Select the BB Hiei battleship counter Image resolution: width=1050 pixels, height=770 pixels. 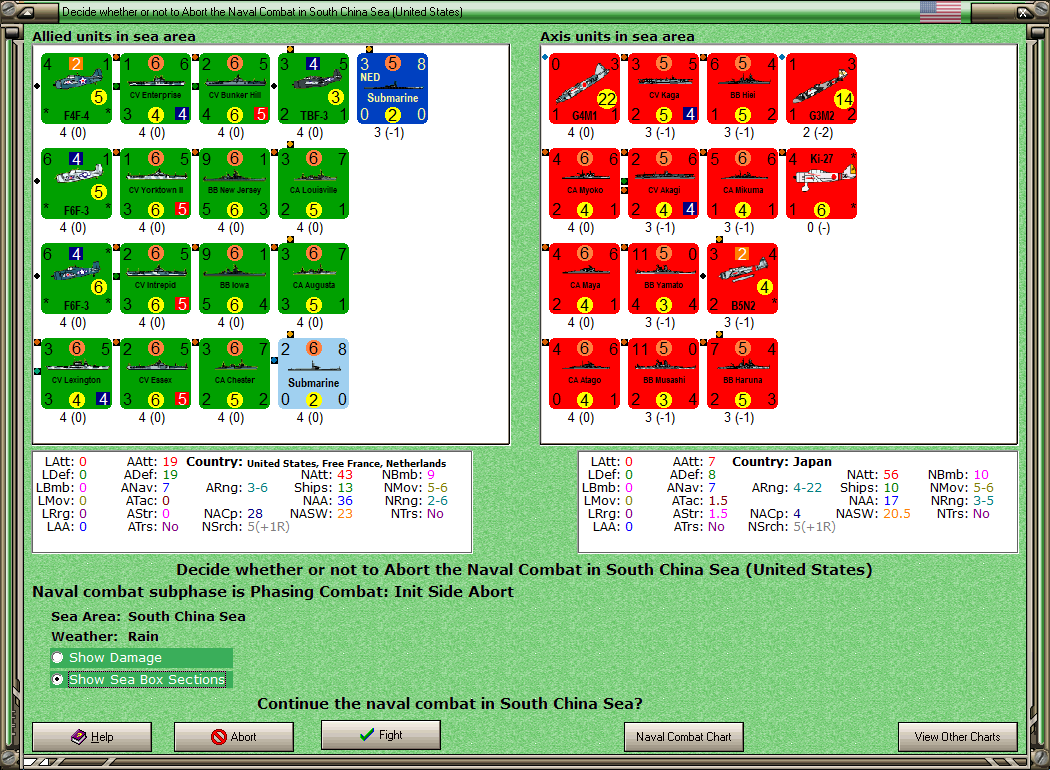(743, 88)
